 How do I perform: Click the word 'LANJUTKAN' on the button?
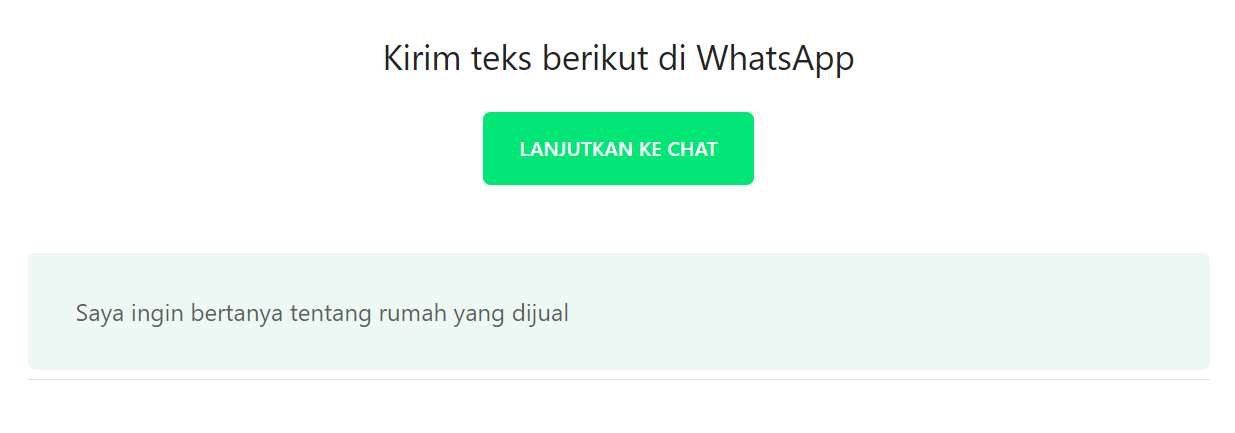[576, 149]
